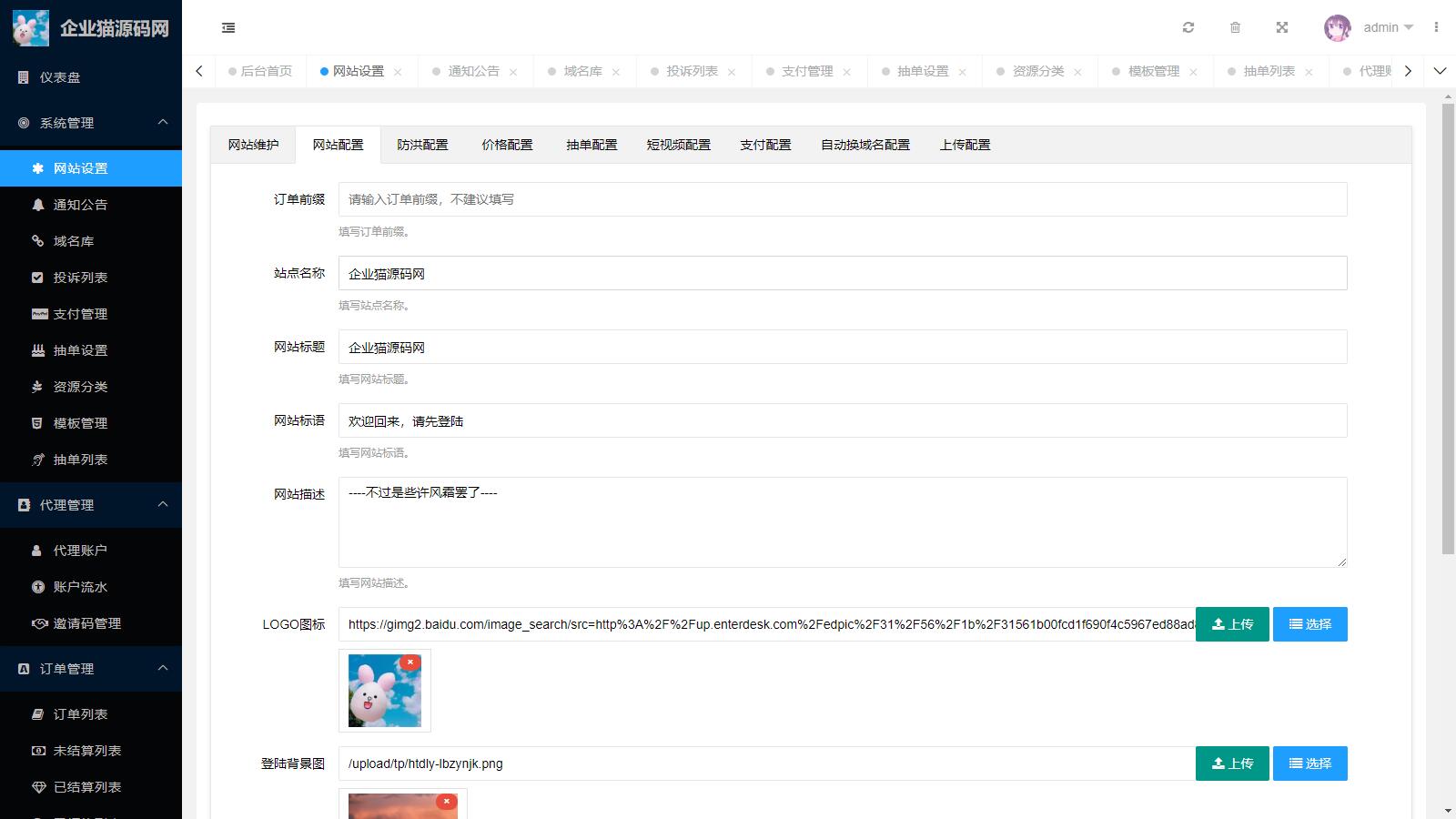This screenshot has height=819, width=1456.
Task: Remove login background image thumbnail
Action: (446, 802)
